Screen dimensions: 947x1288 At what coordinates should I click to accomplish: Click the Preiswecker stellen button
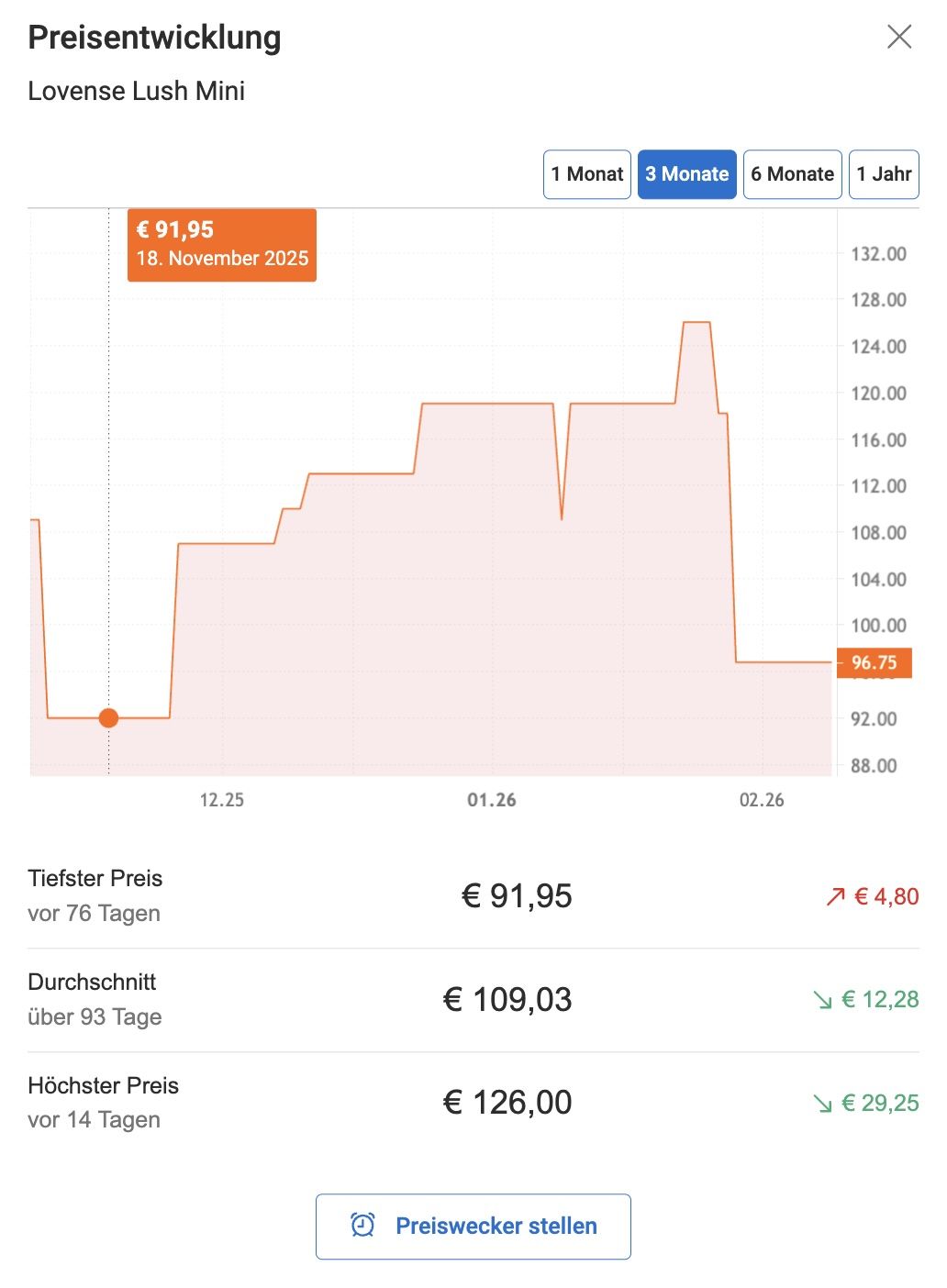(x=473, y=1226)
